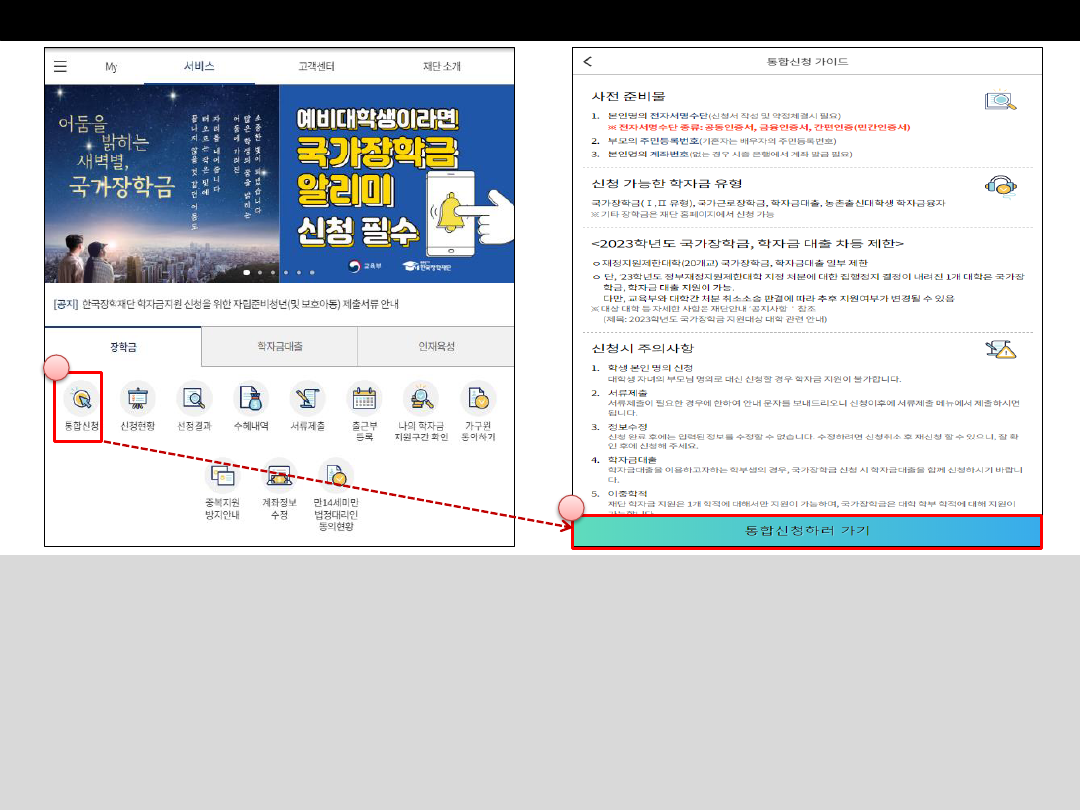Viewport: 1080px width, 810px height.
Task: Switch to the My tab
Action: click(111, 66)
